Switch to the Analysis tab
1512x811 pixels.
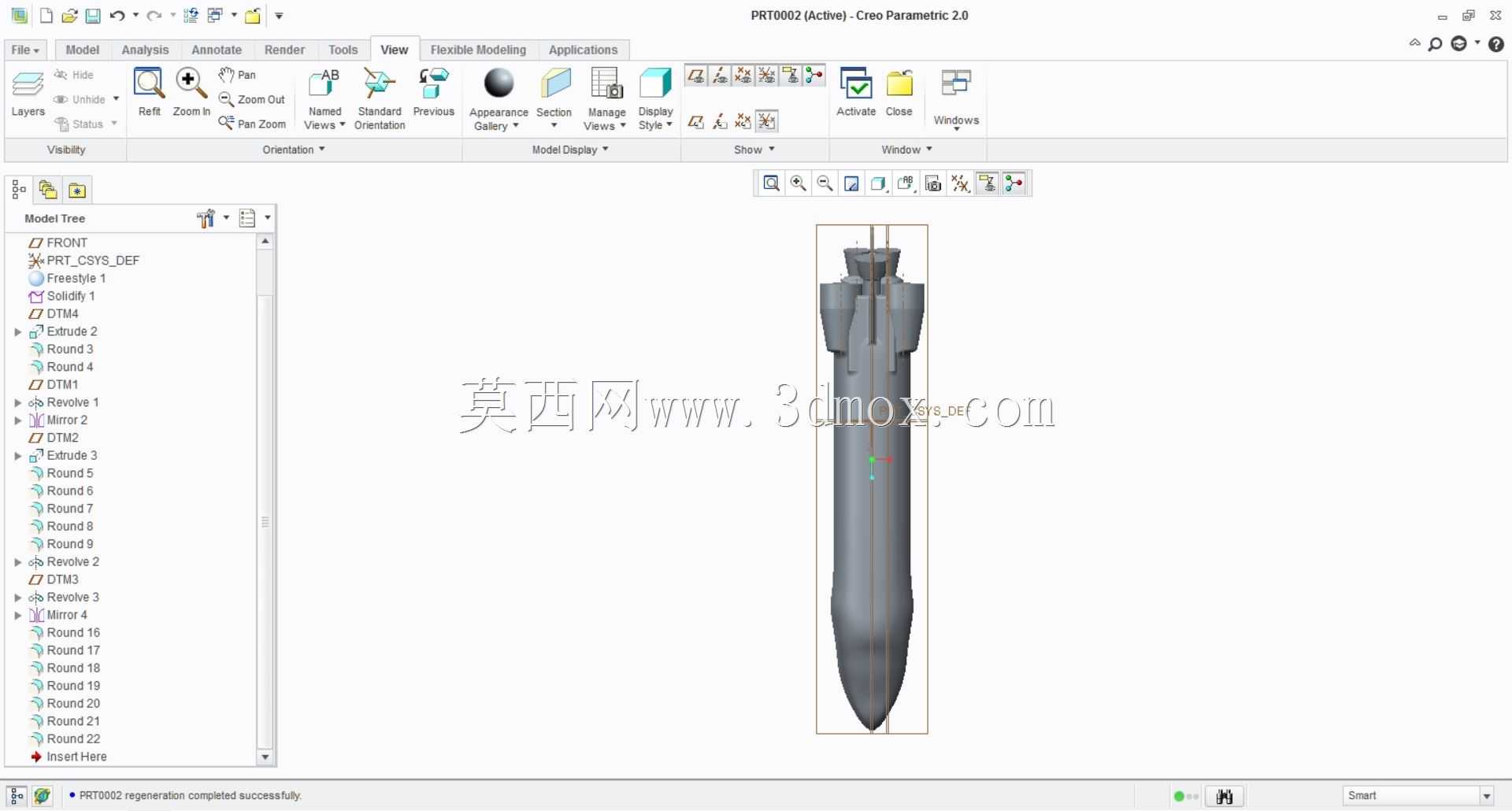[145, 50]
